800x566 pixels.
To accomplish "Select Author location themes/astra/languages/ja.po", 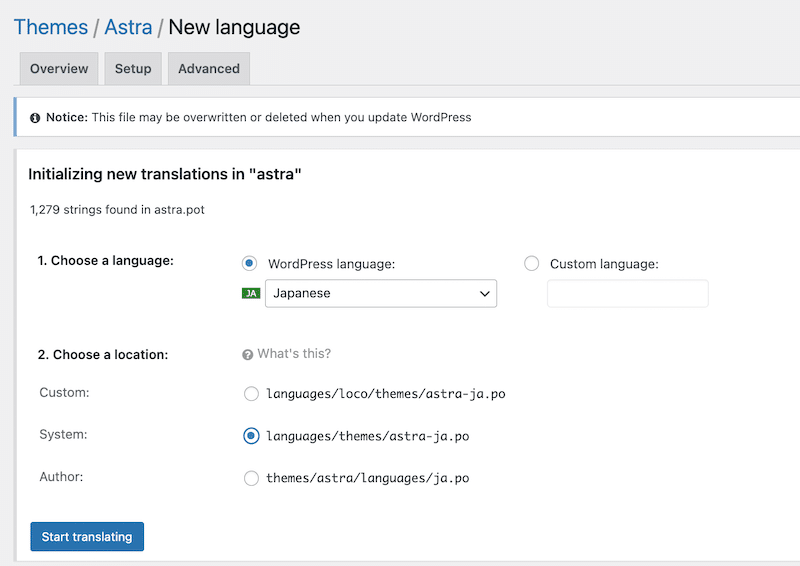I will click(251, 478).
